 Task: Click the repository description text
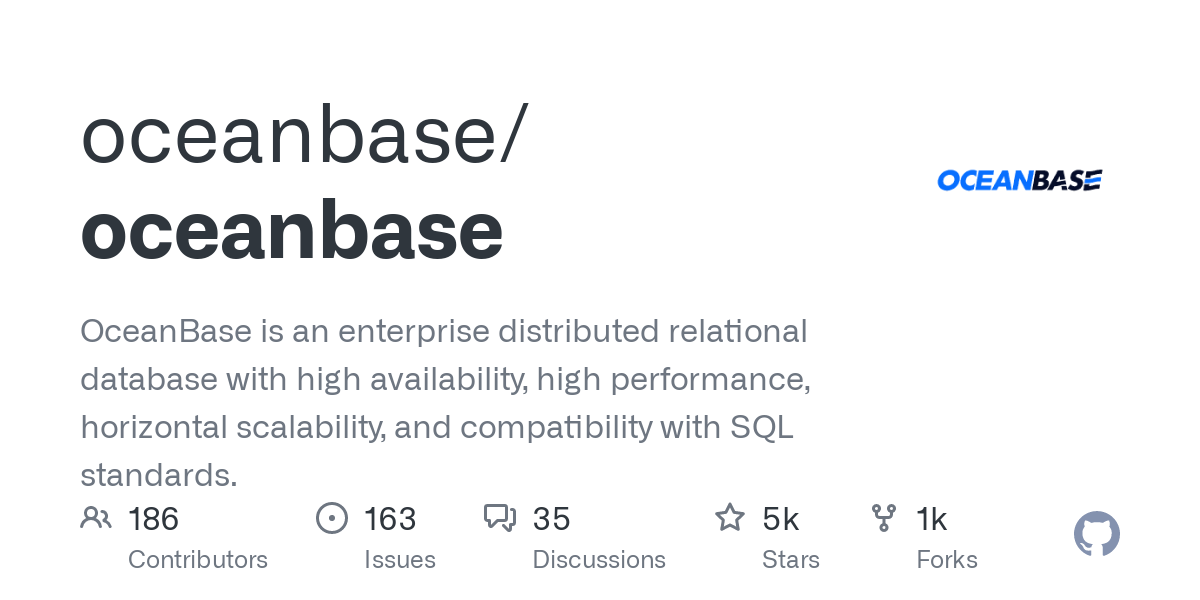click(445, 403)
